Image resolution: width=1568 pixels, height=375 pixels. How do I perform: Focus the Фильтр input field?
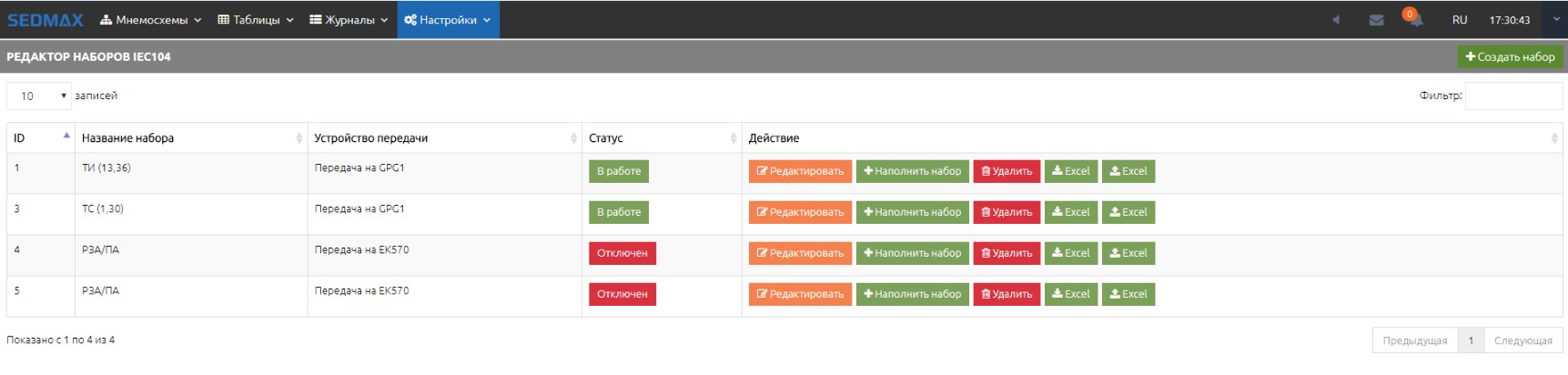pos(1513,96)
